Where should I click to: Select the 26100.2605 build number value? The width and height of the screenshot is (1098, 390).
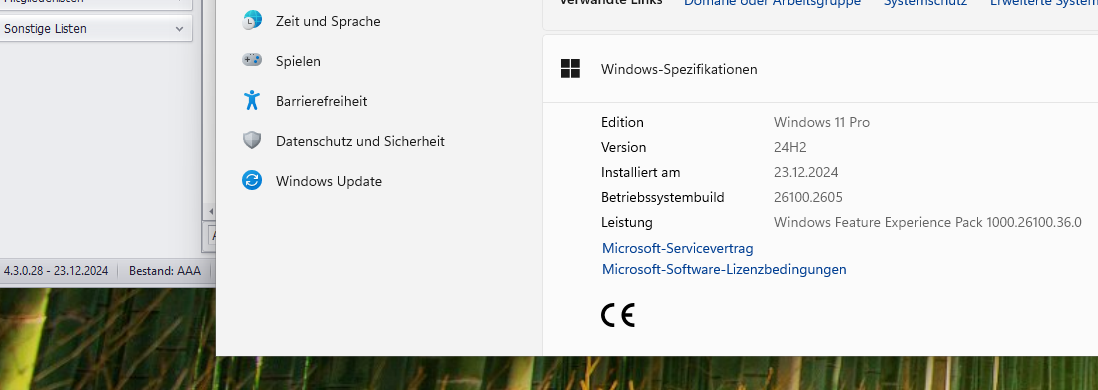(x=808, y=197)
